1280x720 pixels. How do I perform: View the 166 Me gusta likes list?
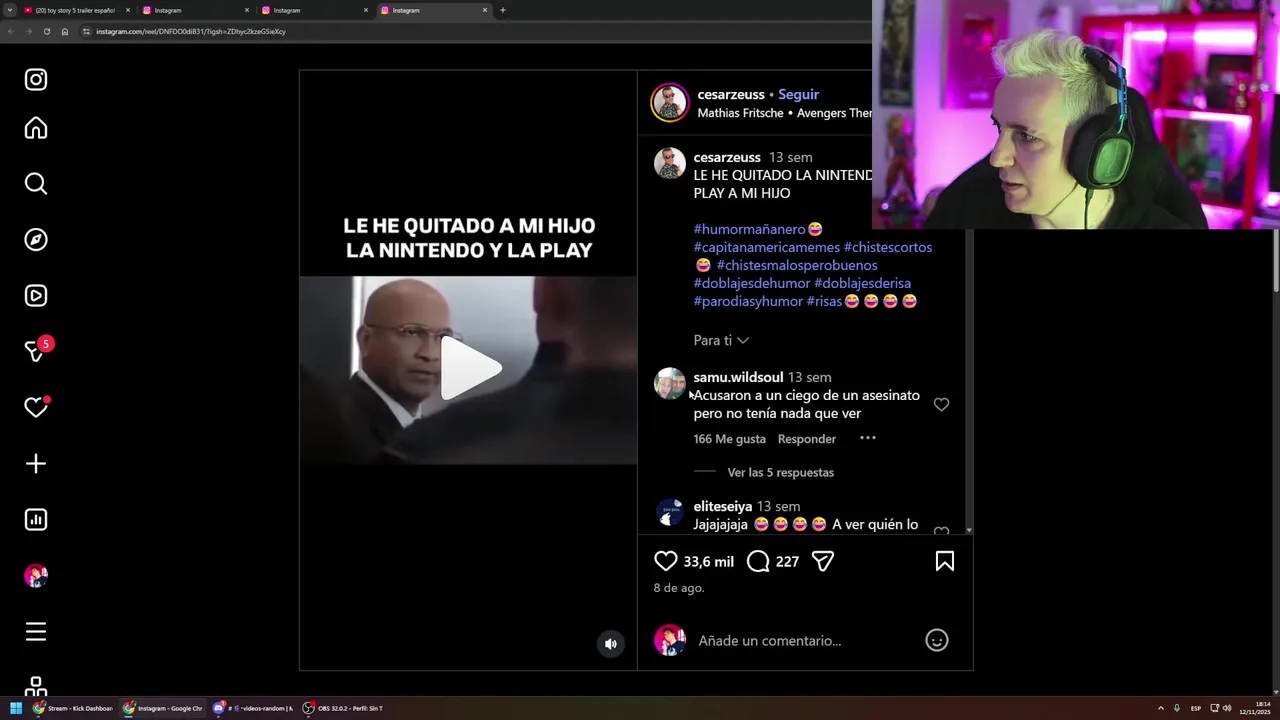click(729, 439)
